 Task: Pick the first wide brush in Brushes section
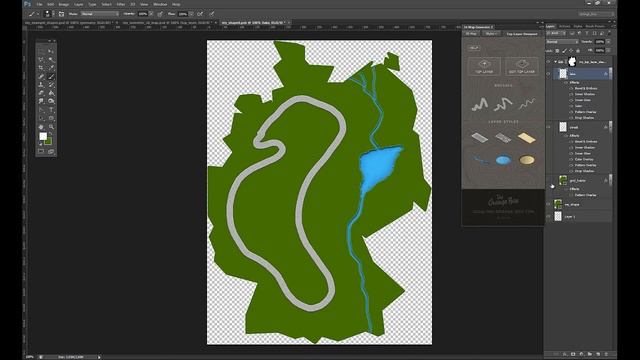pos(480,104)
